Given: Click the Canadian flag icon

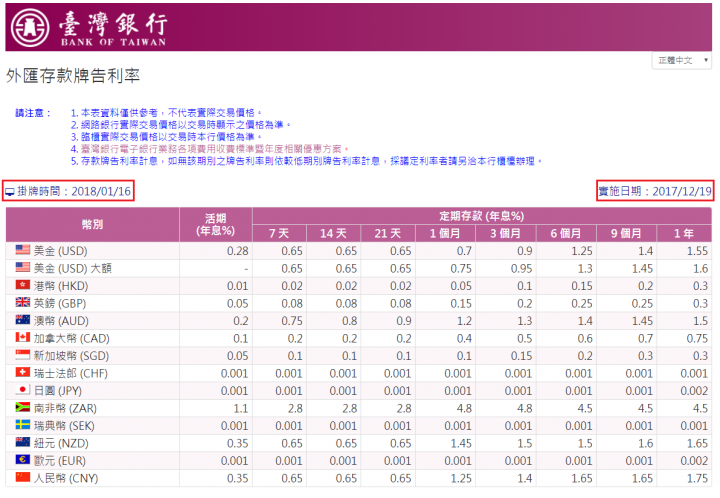Looking at the screenshot, I should click(23, 338).
